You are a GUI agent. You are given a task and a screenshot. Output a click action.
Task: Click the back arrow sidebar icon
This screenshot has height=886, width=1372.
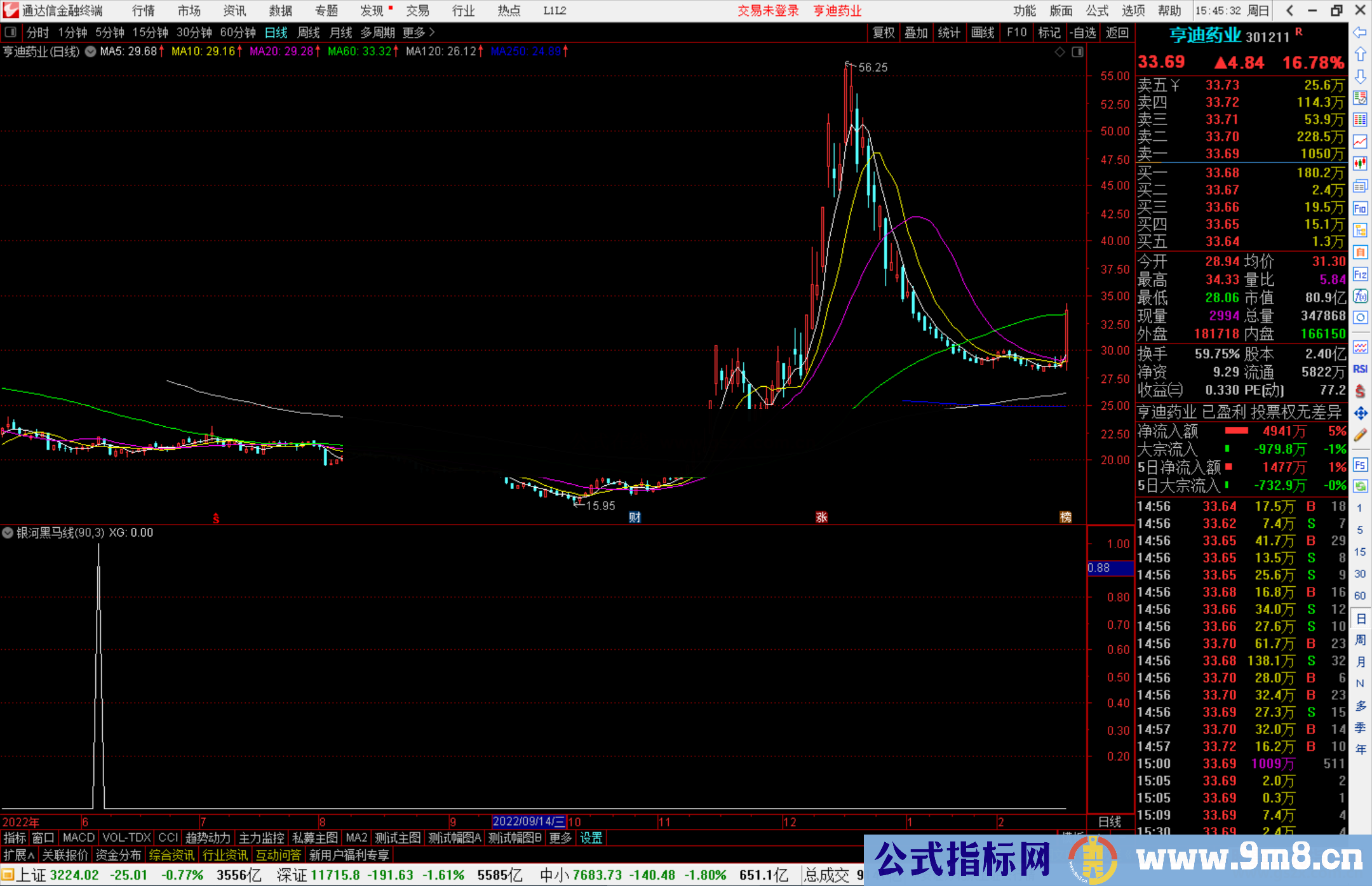[x=1360, y=32]
